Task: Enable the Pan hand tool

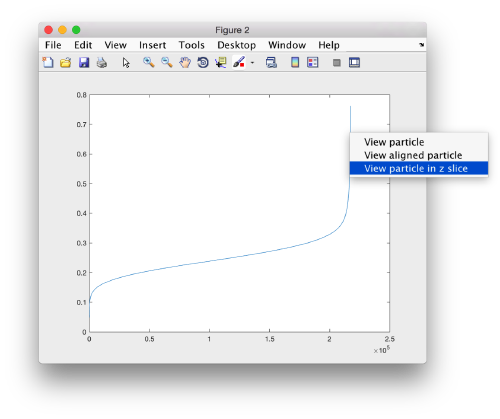Action: (x=185, y=62)
